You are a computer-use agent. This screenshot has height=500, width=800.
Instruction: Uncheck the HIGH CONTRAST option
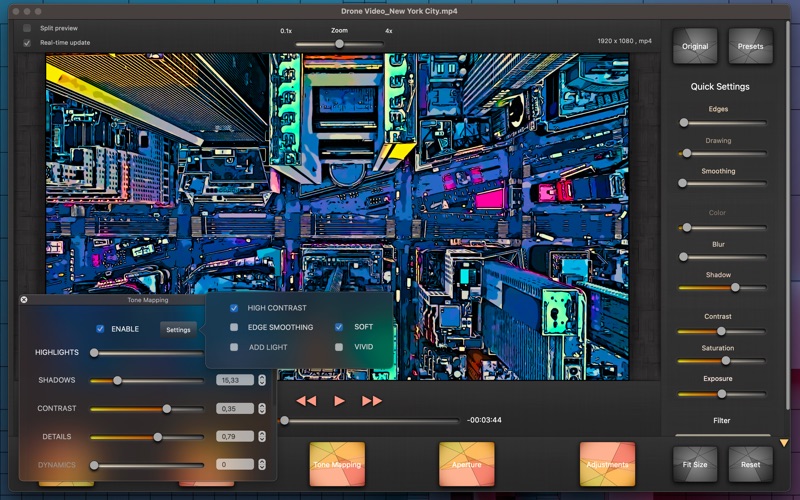coord(234,308)
